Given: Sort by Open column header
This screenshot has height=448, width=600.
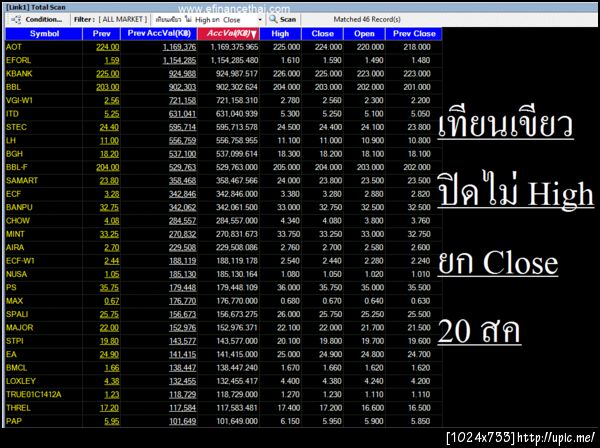Looking at the screenshot, I should click(364, 34).
